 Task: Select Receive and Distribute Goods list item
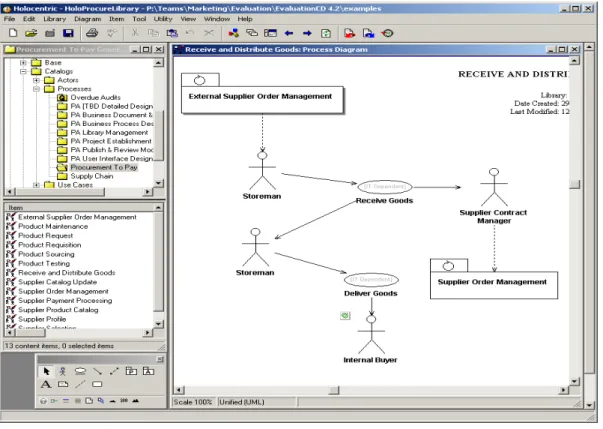[67, 273]
